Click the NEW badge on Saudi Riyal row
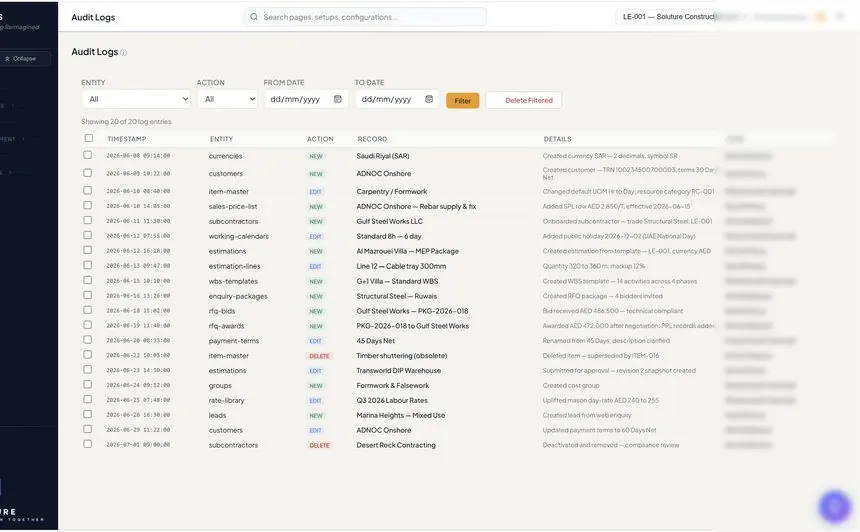860x532 pixels. (x=316, y=156)
